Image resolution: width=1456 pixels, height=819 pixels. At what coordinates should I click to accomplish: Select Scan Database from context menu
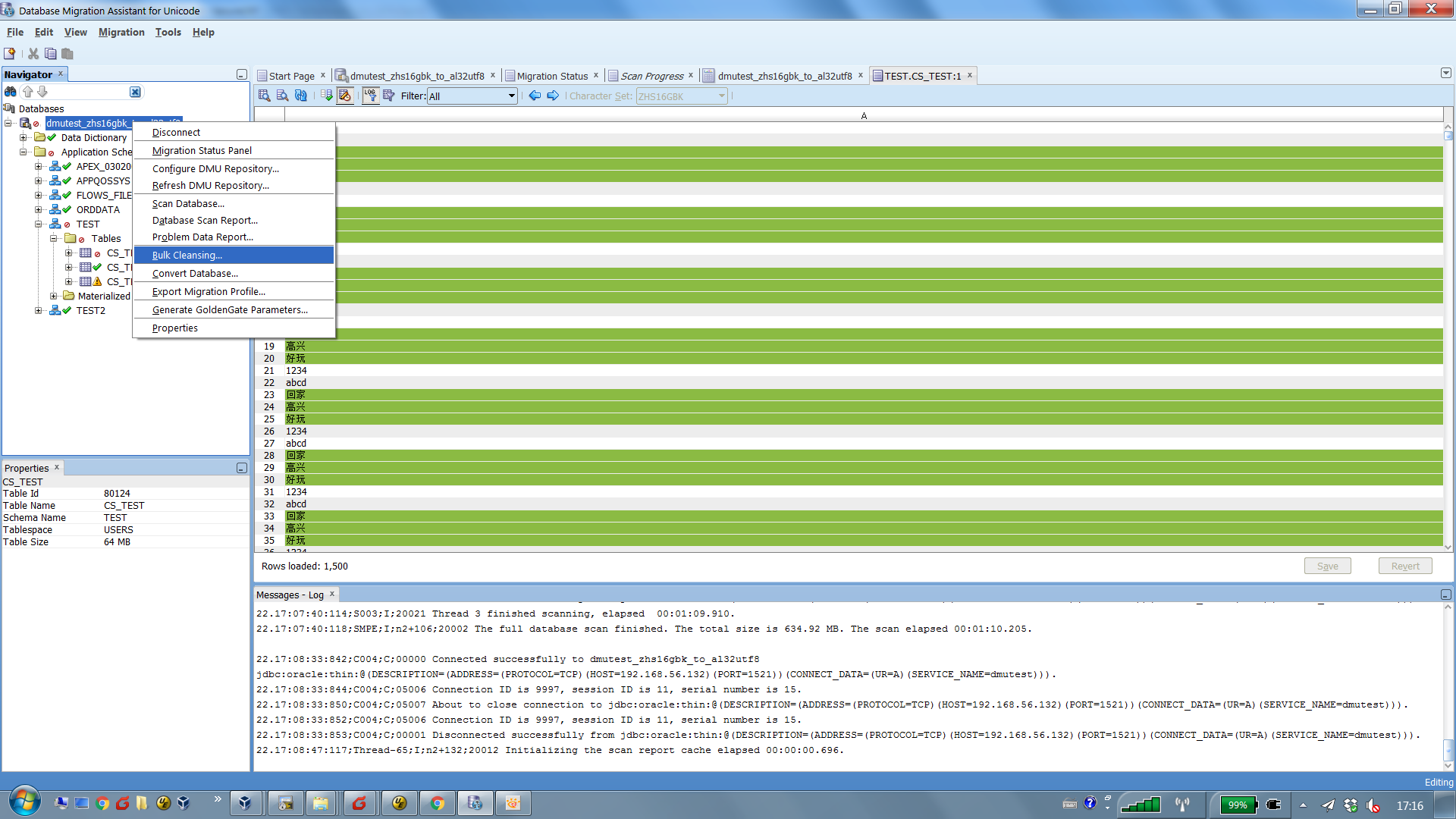click(234, 203)
